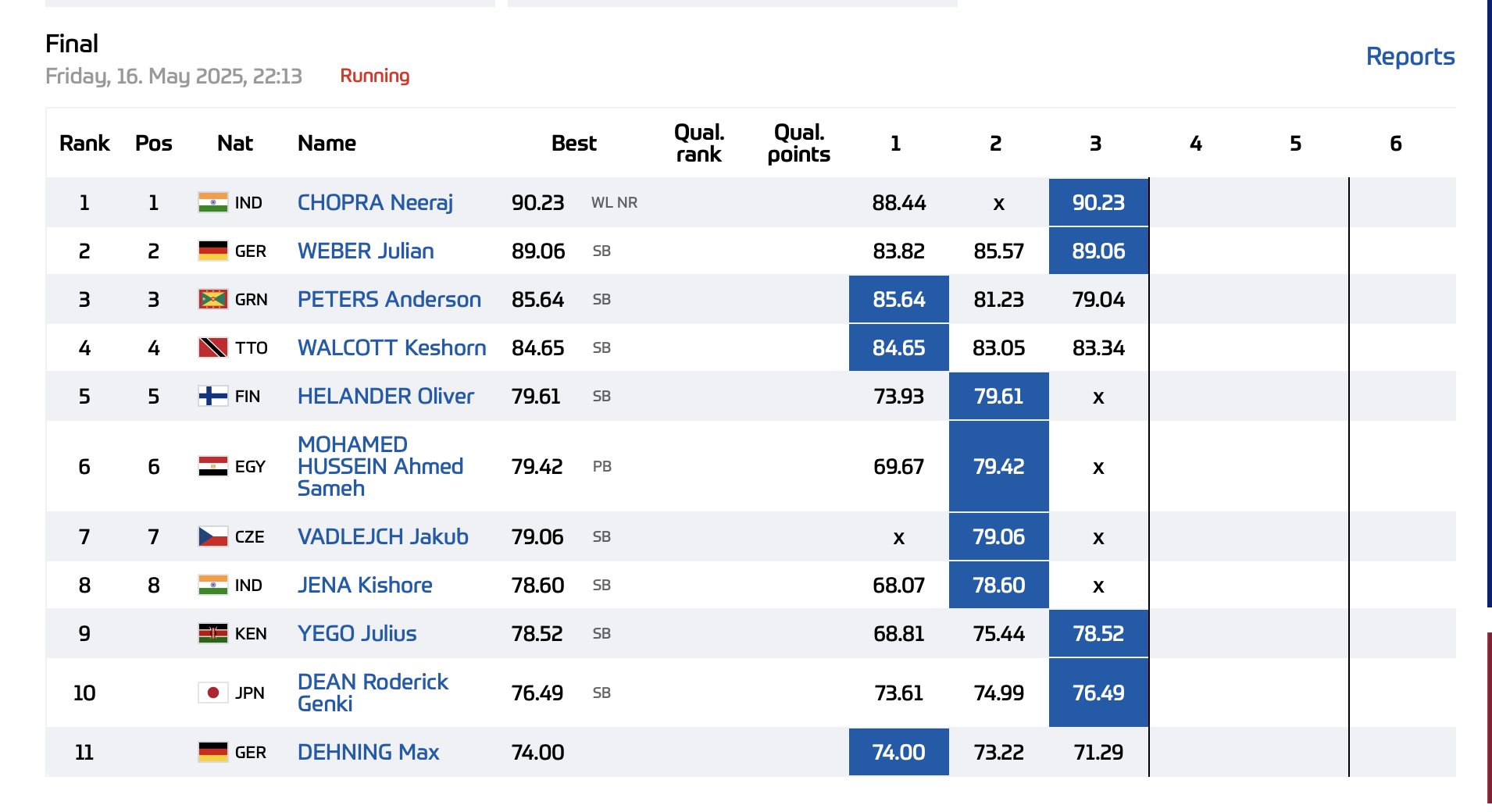This screenshot has width=1492, height=812.
Task: Open the Reports link
Action: point(1410,57)
